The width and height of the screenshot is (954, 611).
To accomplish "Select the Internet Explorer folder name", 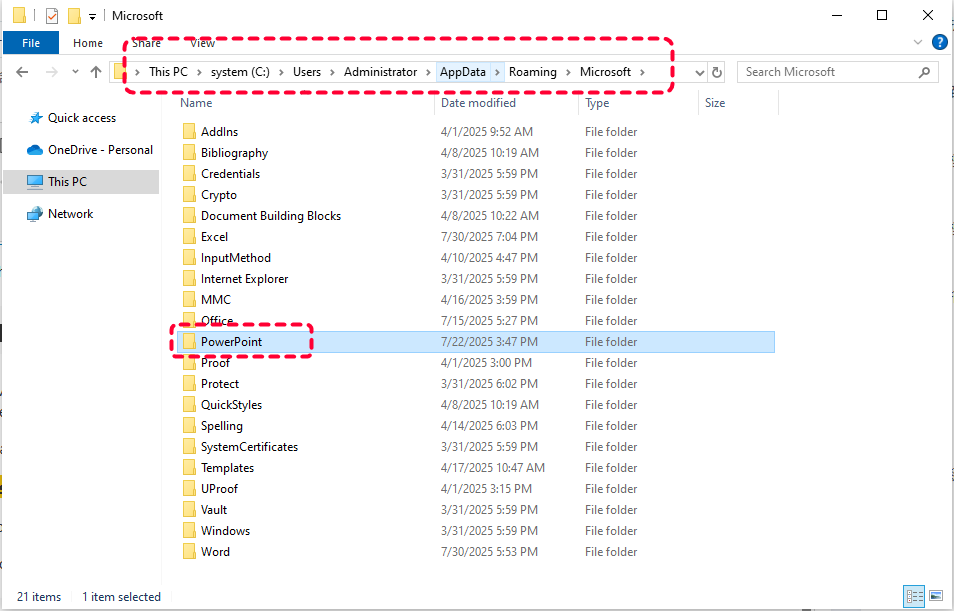I will pos(245,279).
